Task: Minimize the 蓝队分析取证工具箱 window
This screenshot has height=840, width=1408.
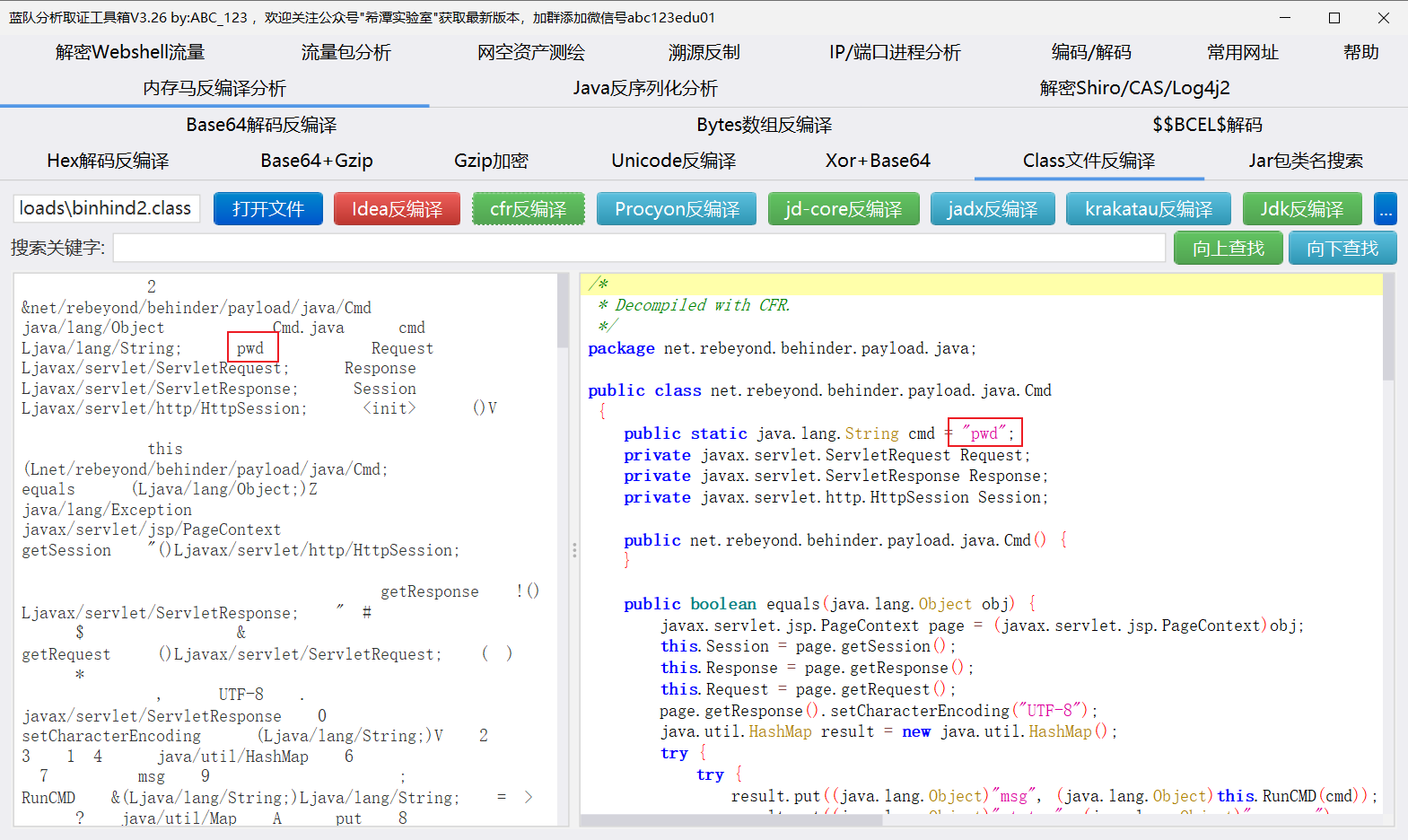Action: (x=1285, y=17)
